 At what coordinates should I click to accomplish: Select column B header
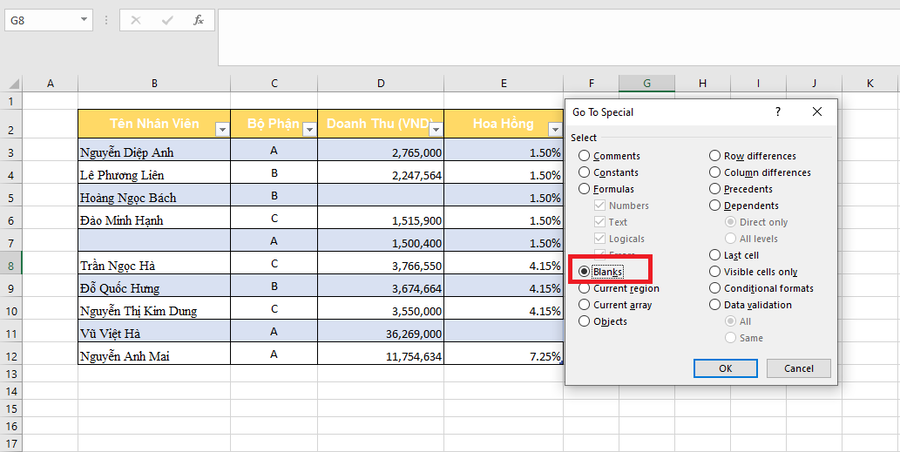154,84
